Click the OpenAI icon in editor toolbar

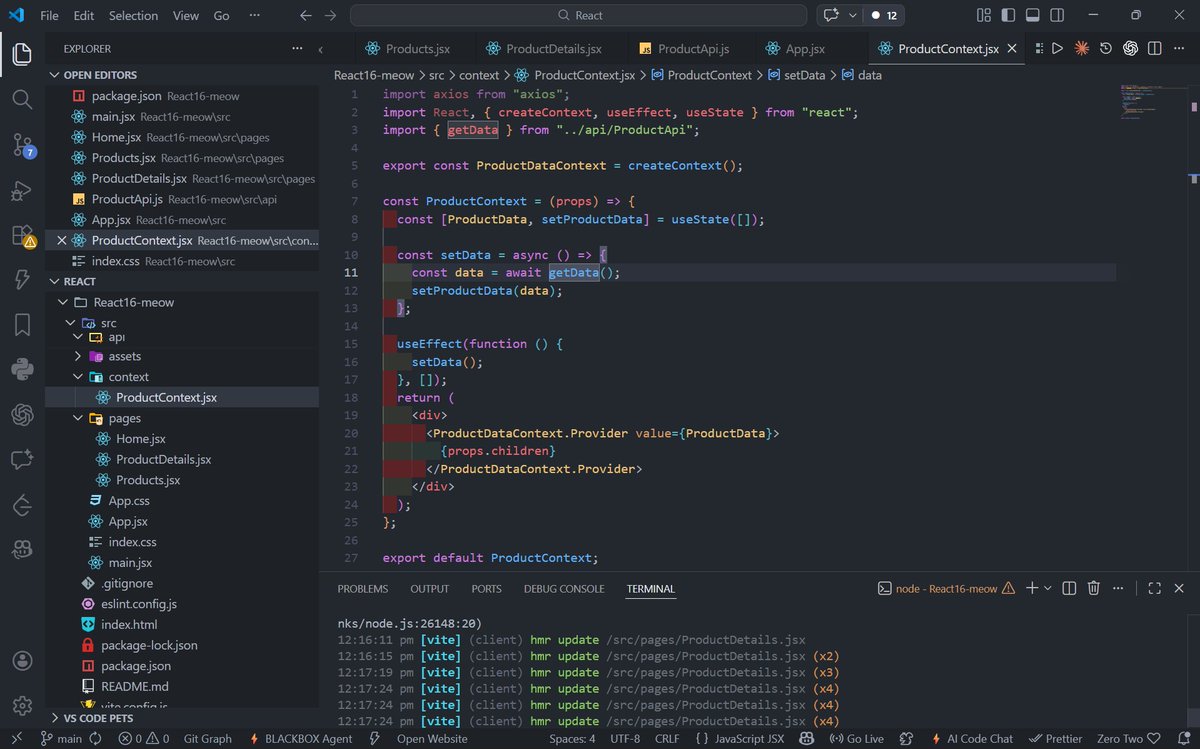pyautogui.click(x=1130, y=48)
